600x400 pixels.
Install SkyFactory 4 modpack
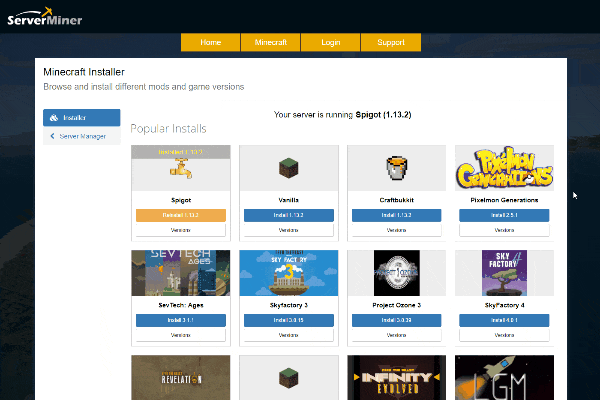pyautogui.click(x=504, y=320)
